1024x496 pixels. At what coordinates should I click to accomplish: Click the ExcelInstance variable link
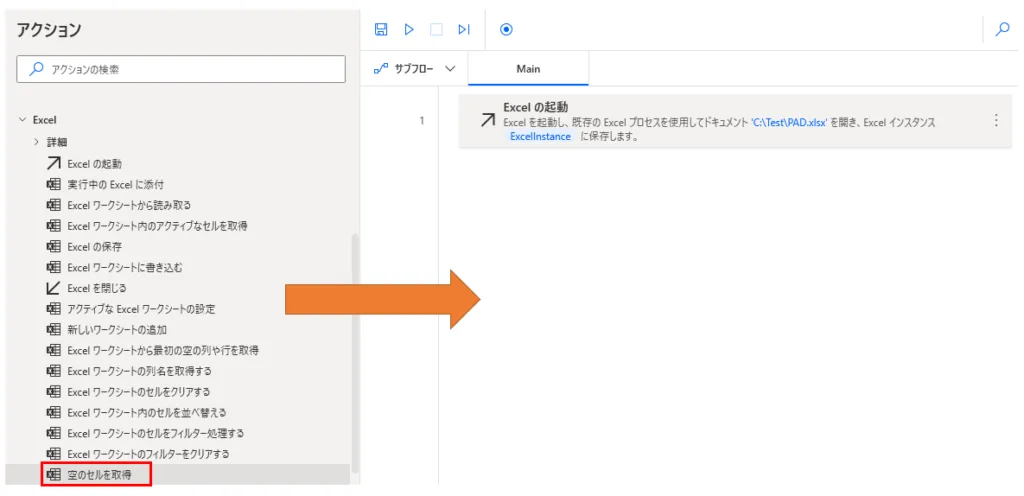pyautogui.click(x=540, y=137)
